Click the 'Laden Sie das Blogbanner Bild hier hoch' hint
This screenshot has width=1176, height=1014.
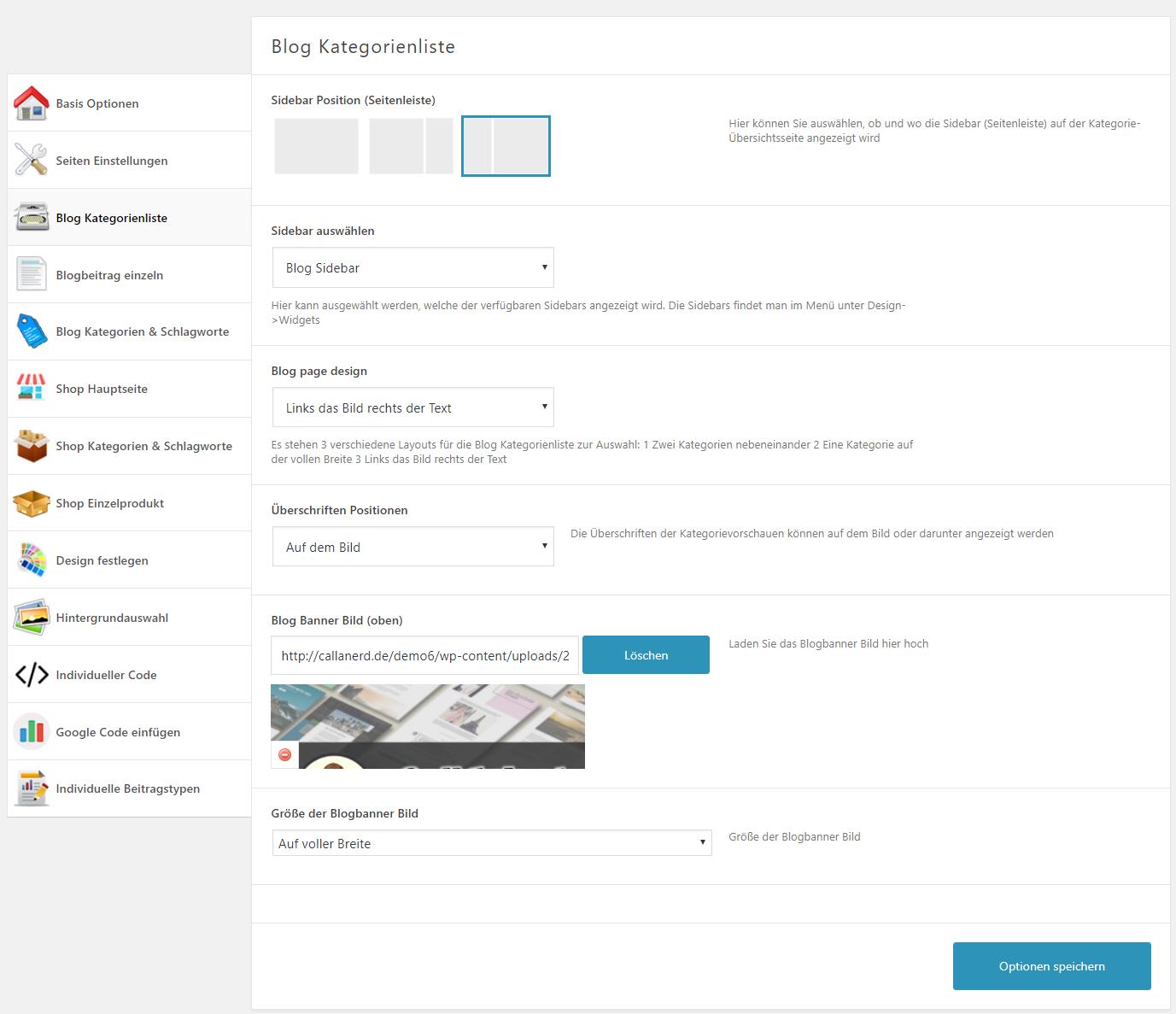point(828,643)
